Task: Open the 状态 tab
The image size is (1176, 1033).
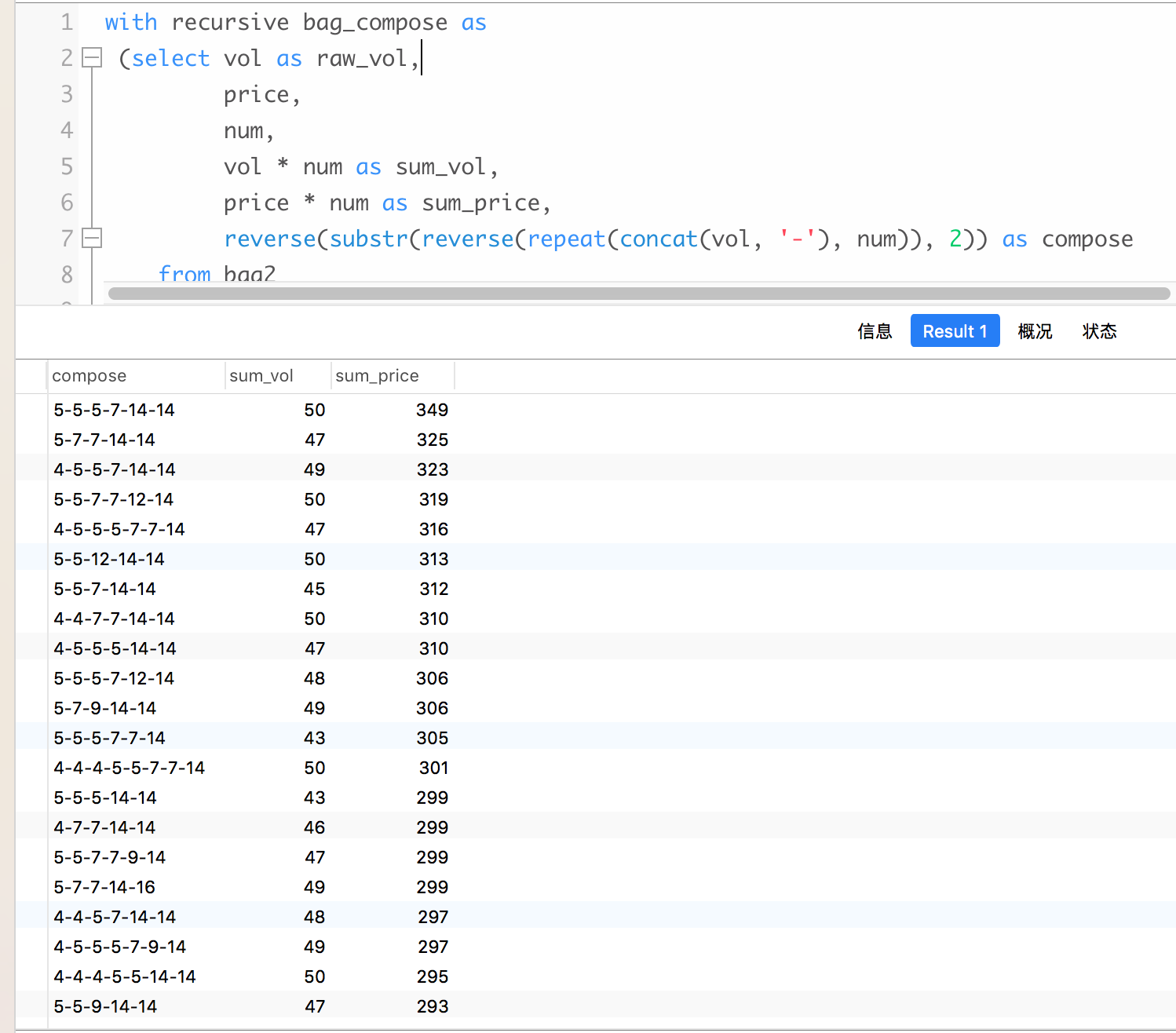Action: (1099, 331)
